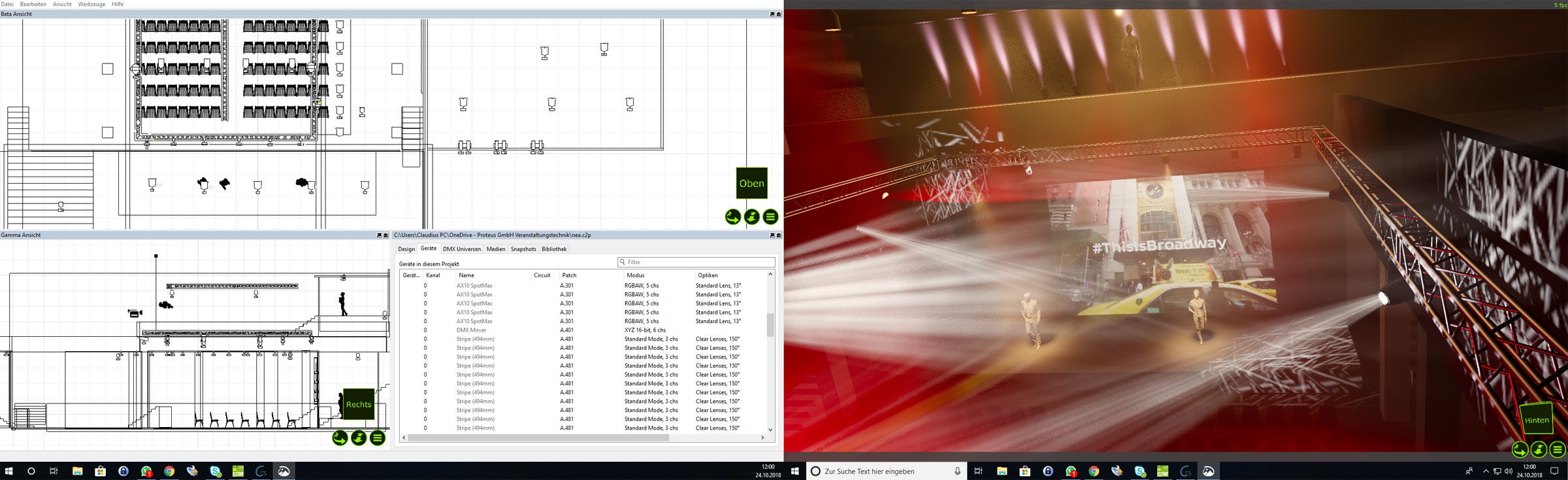Pop out the Beta Ansicht panel
The image size is (1568, 480).
pyautogui.click(x=772, y=14)
